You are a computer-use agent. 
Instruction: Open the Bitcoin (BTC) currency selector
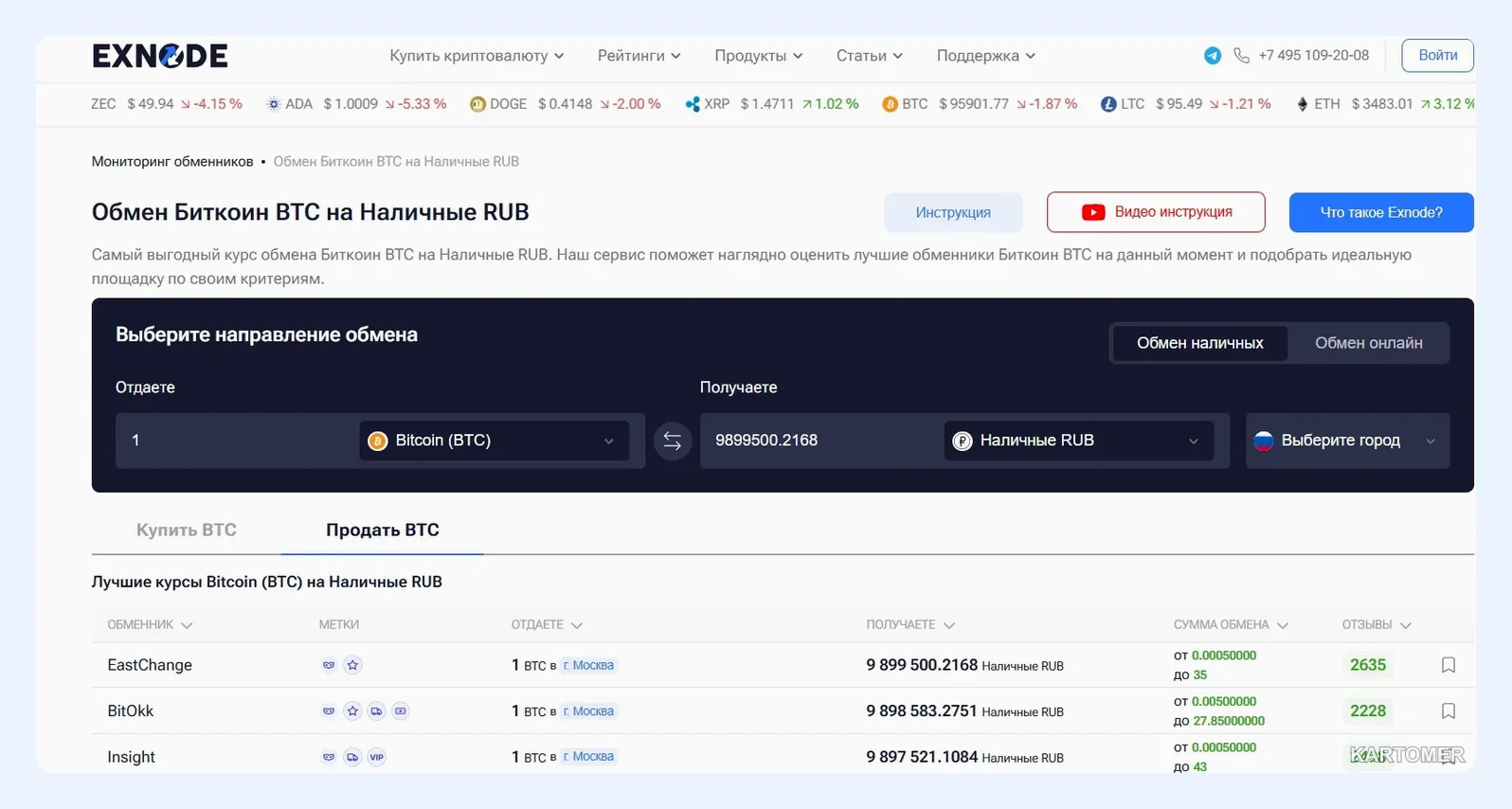[494, 440]
